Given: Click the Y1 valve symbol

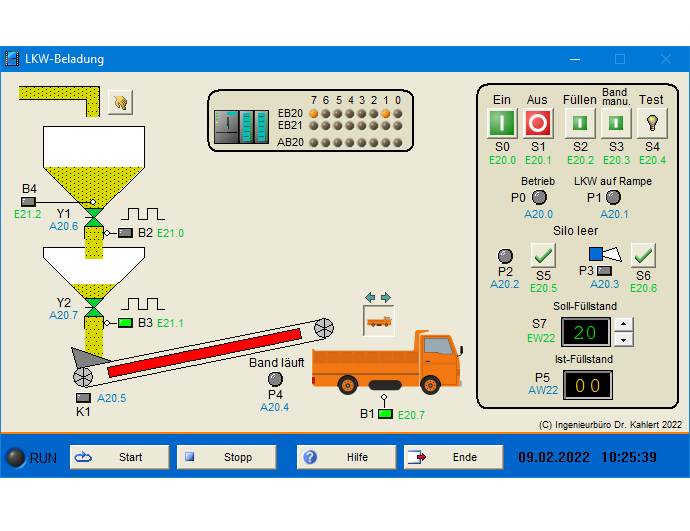Looking at the screenshot, I should tap(93, 218).
